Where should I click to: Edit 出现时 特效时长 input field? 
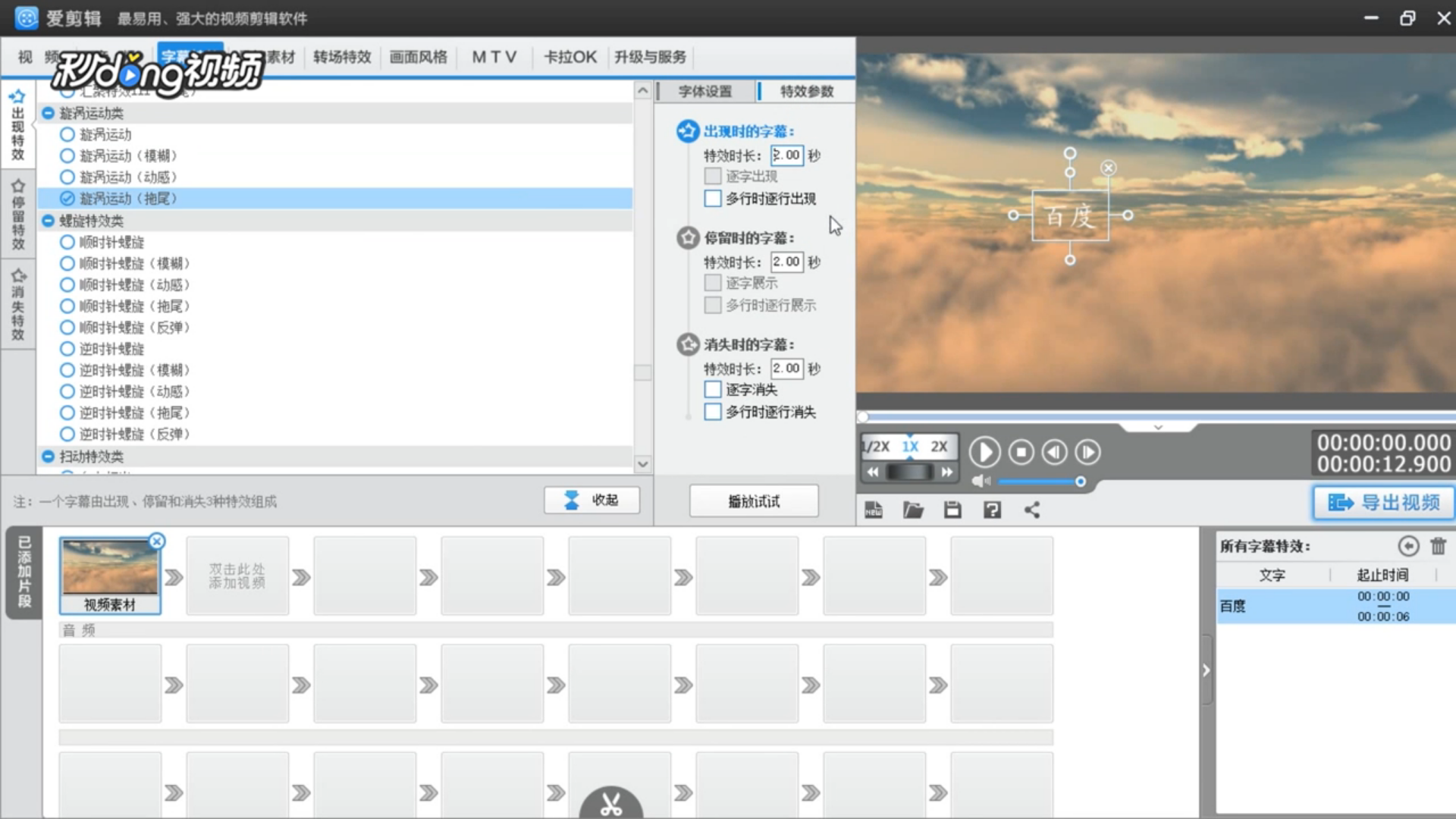pos(787,155)
